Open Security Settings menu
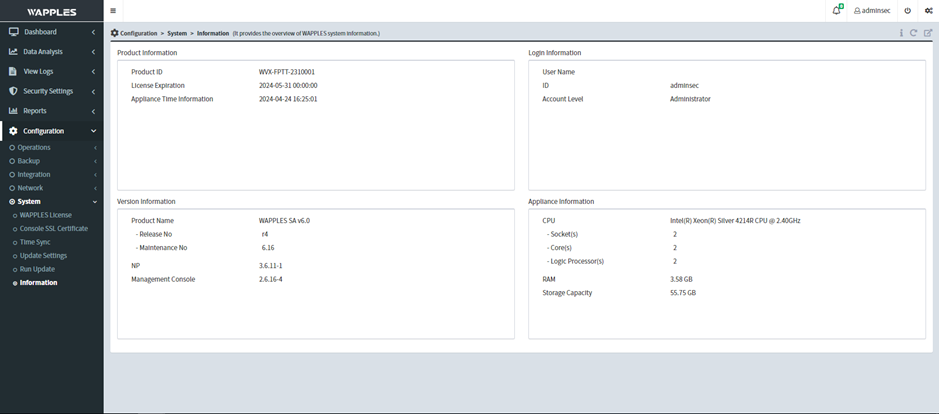Image resolution: width=939 pixels, height=414 pixels. click(x=48, y=91)
